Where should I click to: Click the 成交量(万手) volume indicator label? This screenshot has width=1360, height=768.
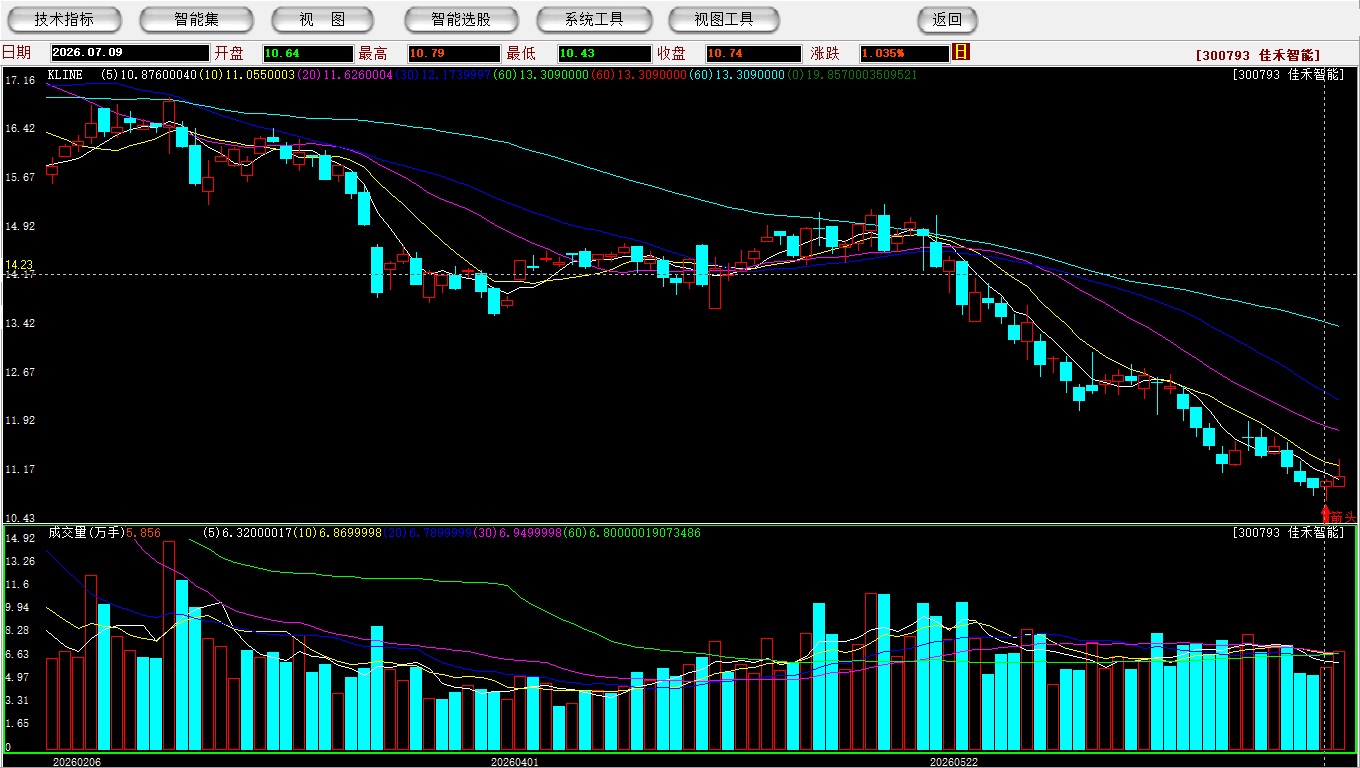pyautogui.click(x=86, y=533)
